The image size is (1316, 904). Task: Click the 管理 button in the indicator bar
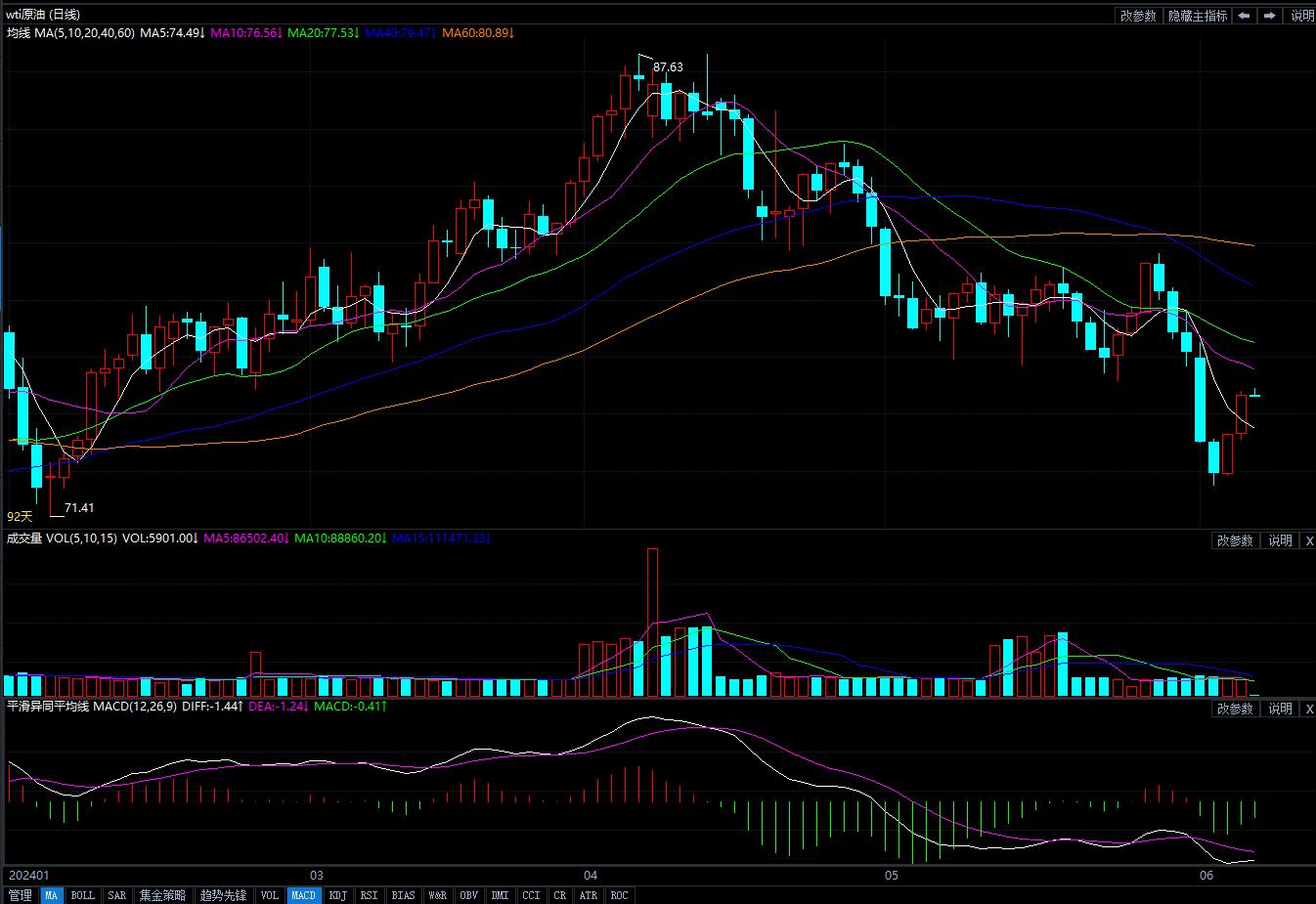tap(20, 895)
